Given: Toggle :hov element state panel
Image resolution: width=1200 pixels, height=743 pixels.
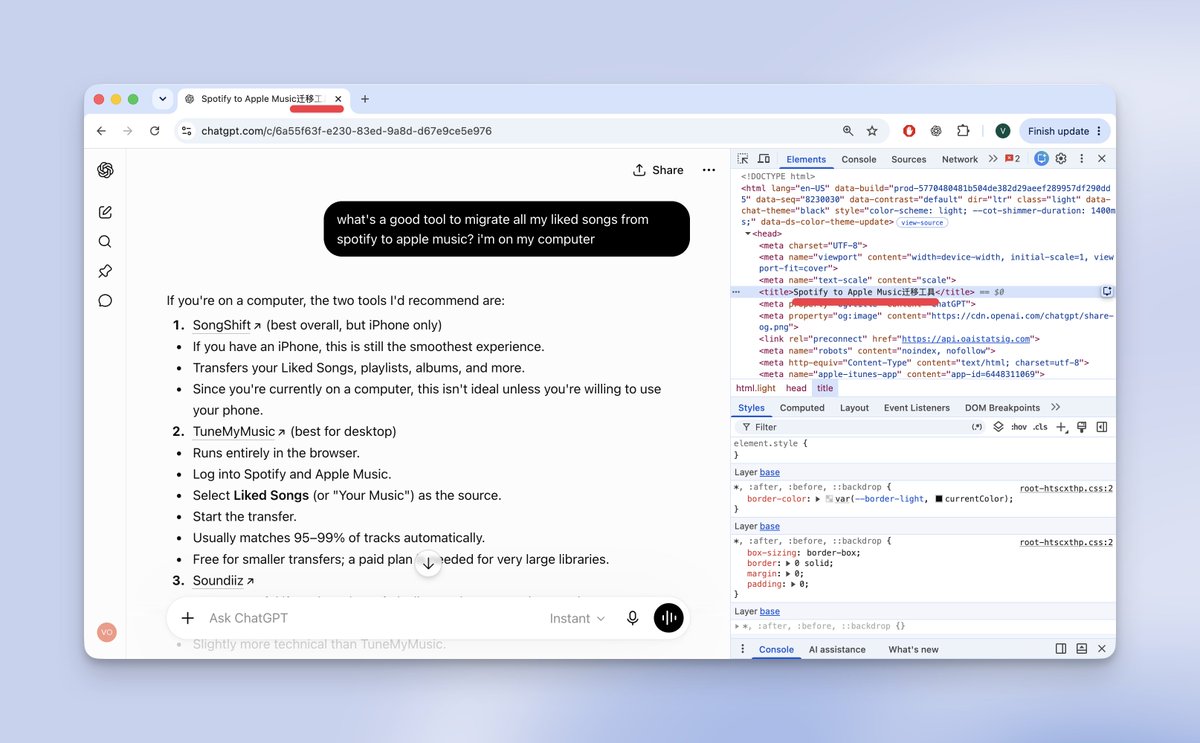Looking at the screenshot, I should (x=1018, y=427).
